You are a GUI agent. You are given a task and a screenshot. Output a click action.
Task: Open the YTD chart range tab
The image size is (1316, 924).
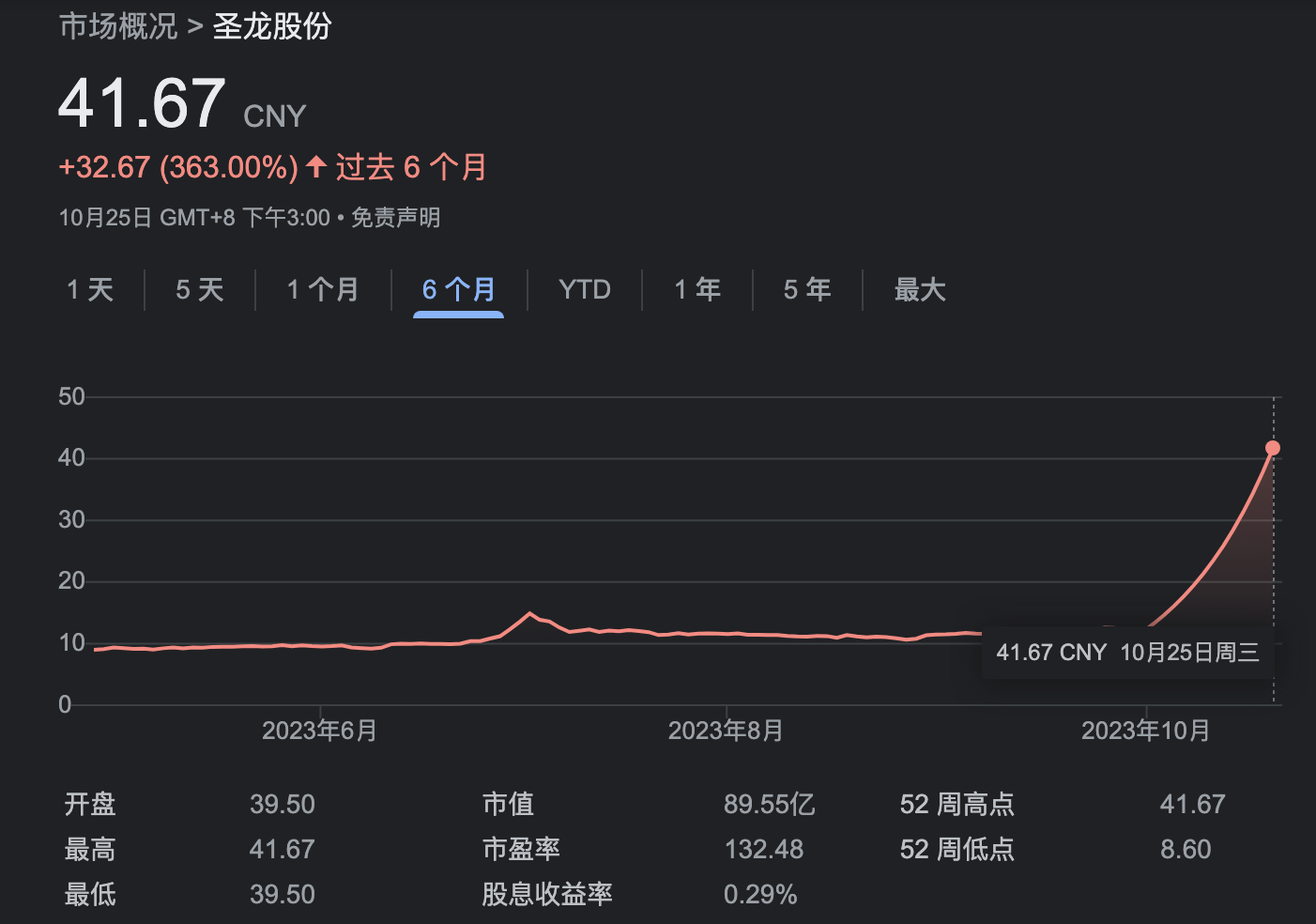584,289
